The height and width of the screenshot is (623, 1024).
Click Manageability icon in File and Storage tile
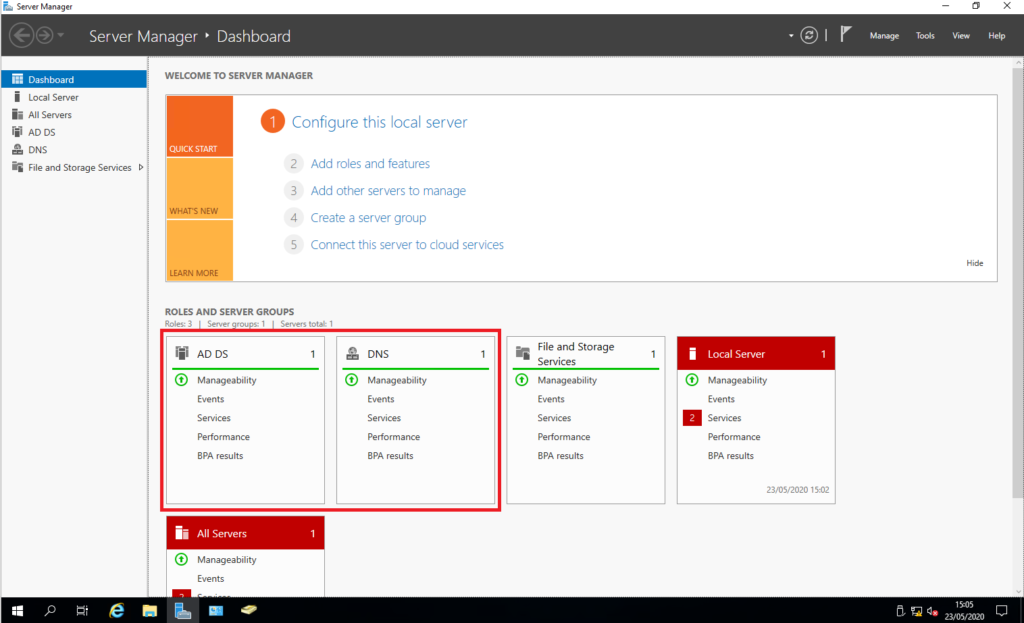(x=522, y=379)
